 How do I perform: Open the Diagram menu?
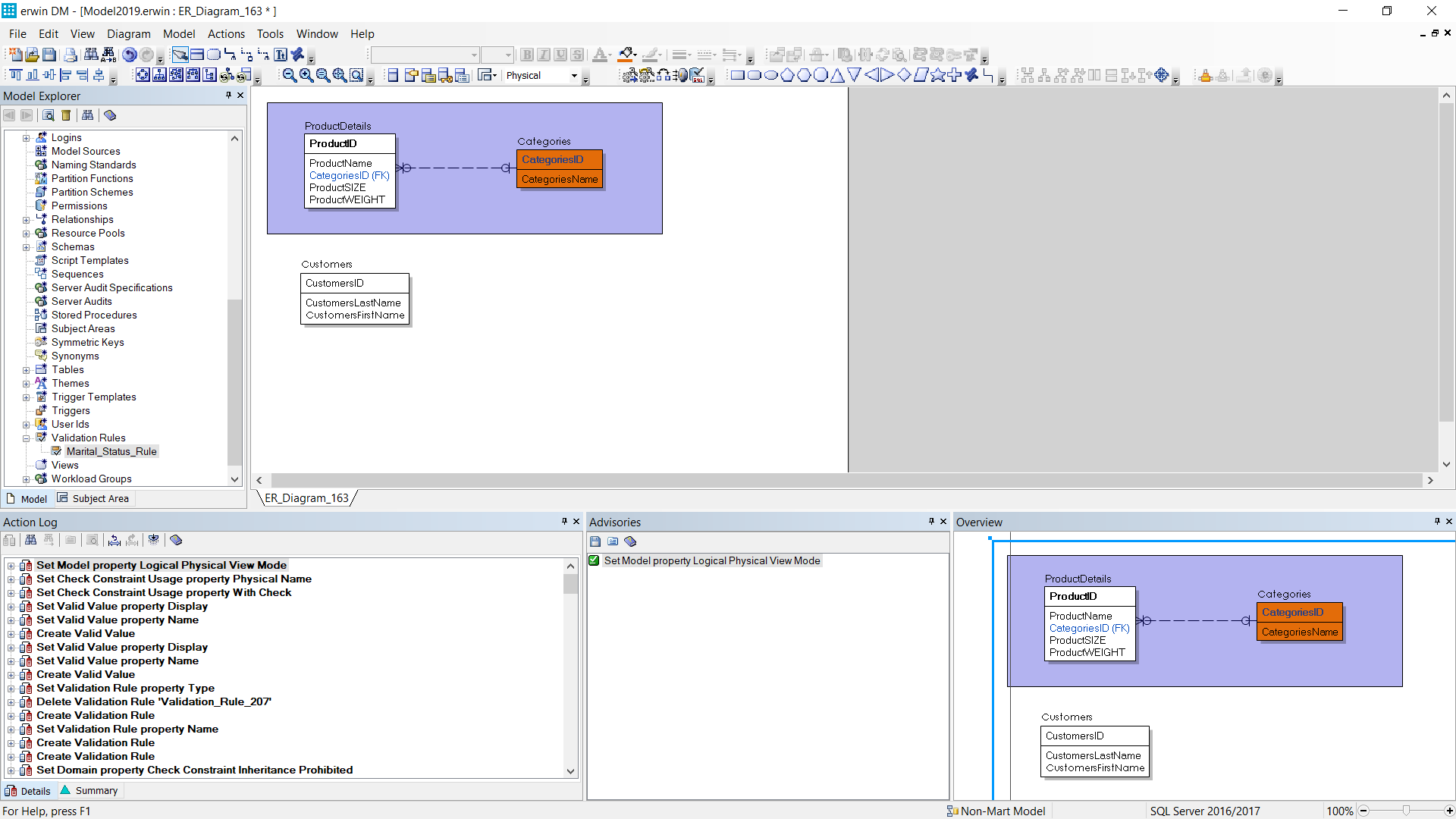128,34
